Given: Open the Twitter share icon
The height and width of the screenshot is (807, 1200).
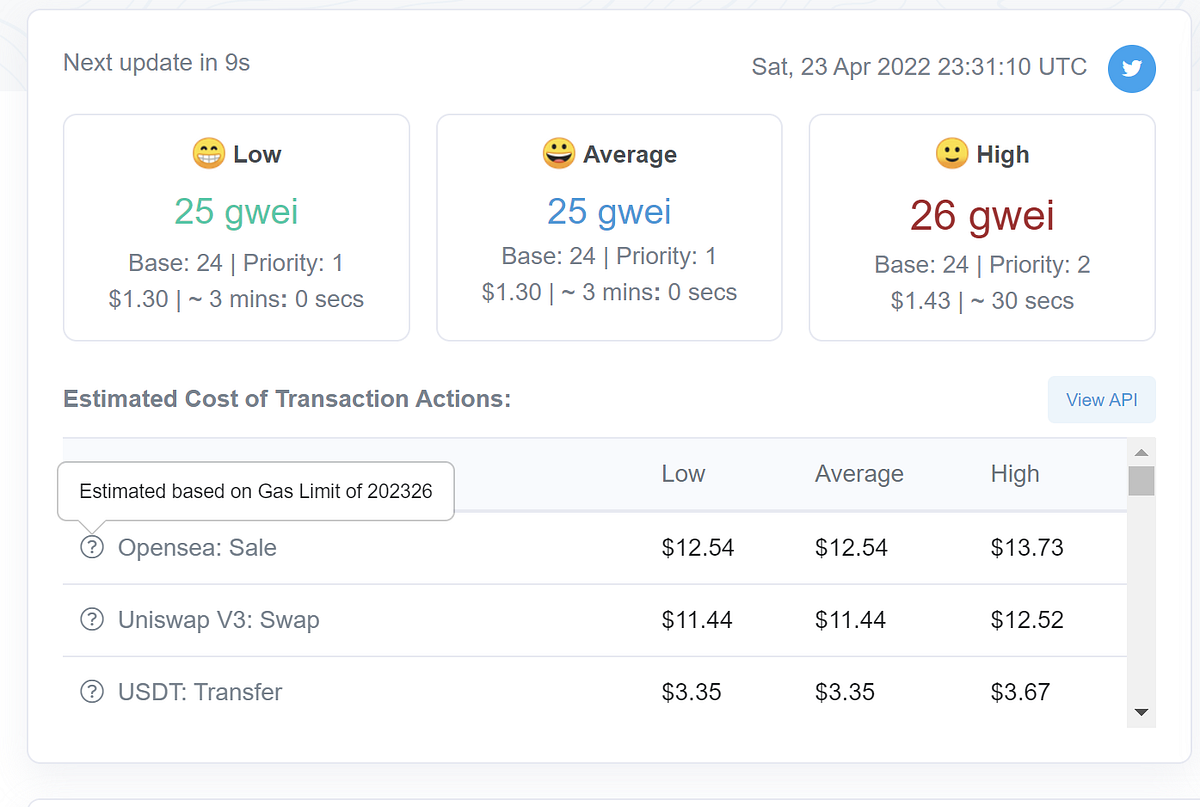Looking at the screenshot, I should (1131, 69).
